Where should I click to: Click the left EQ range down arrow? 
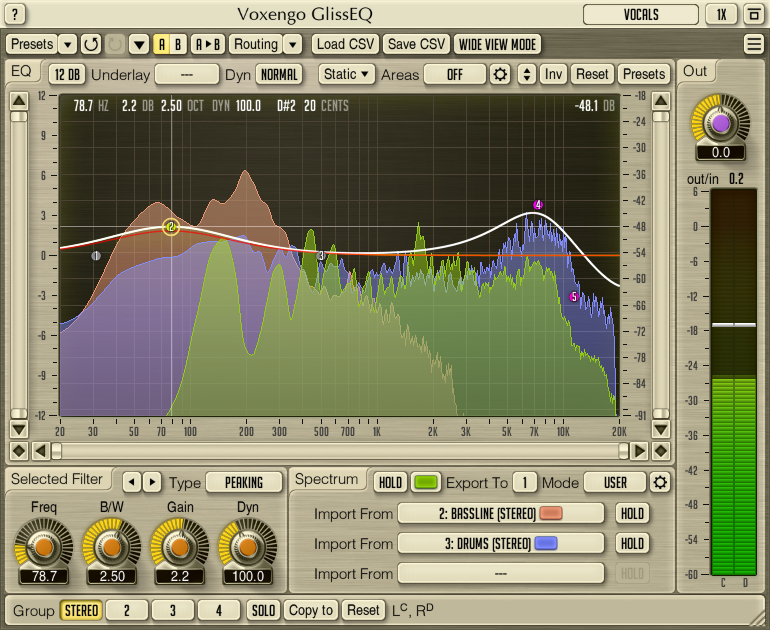[19, 430]
